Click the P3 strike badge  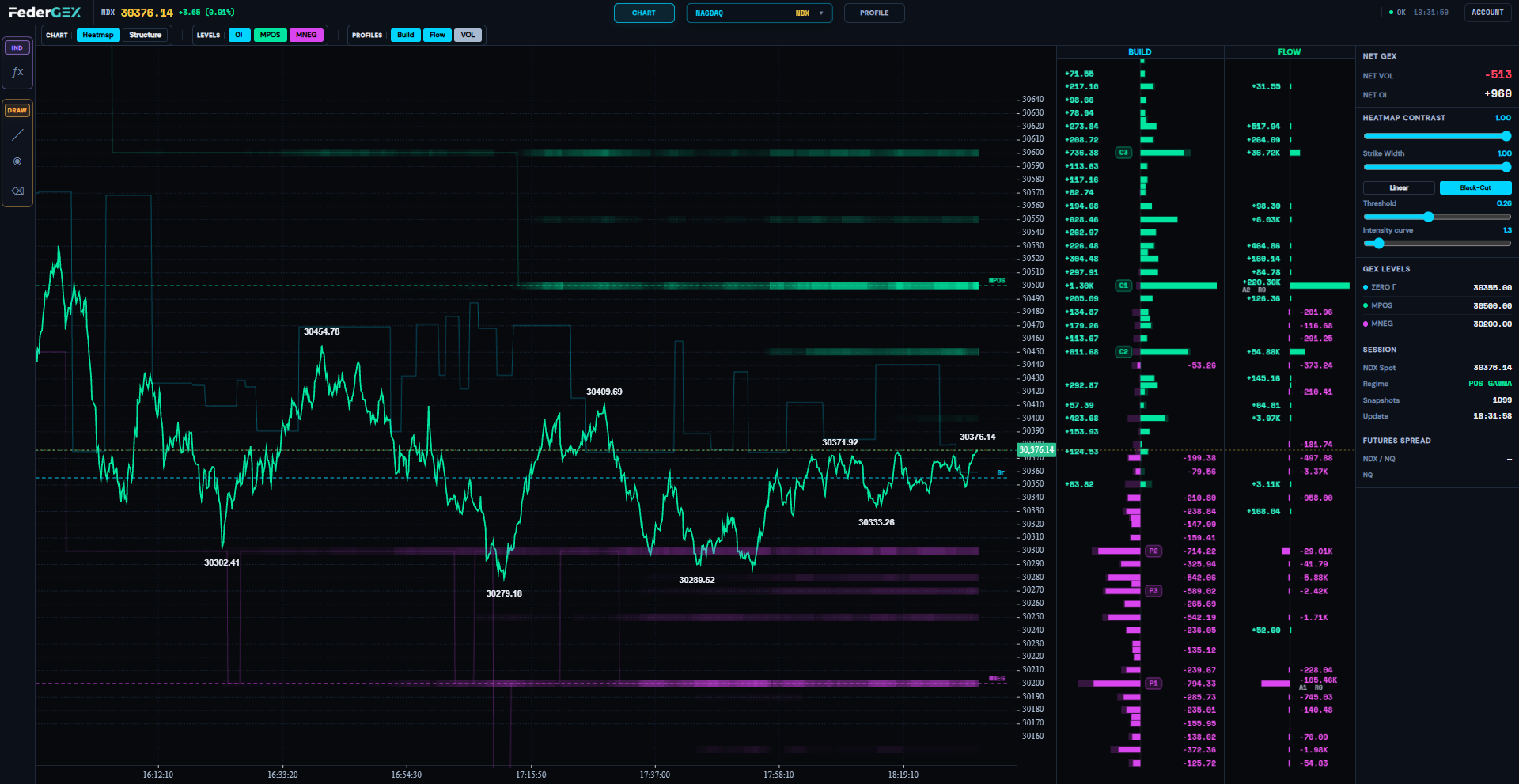[x=1153, y=591]
